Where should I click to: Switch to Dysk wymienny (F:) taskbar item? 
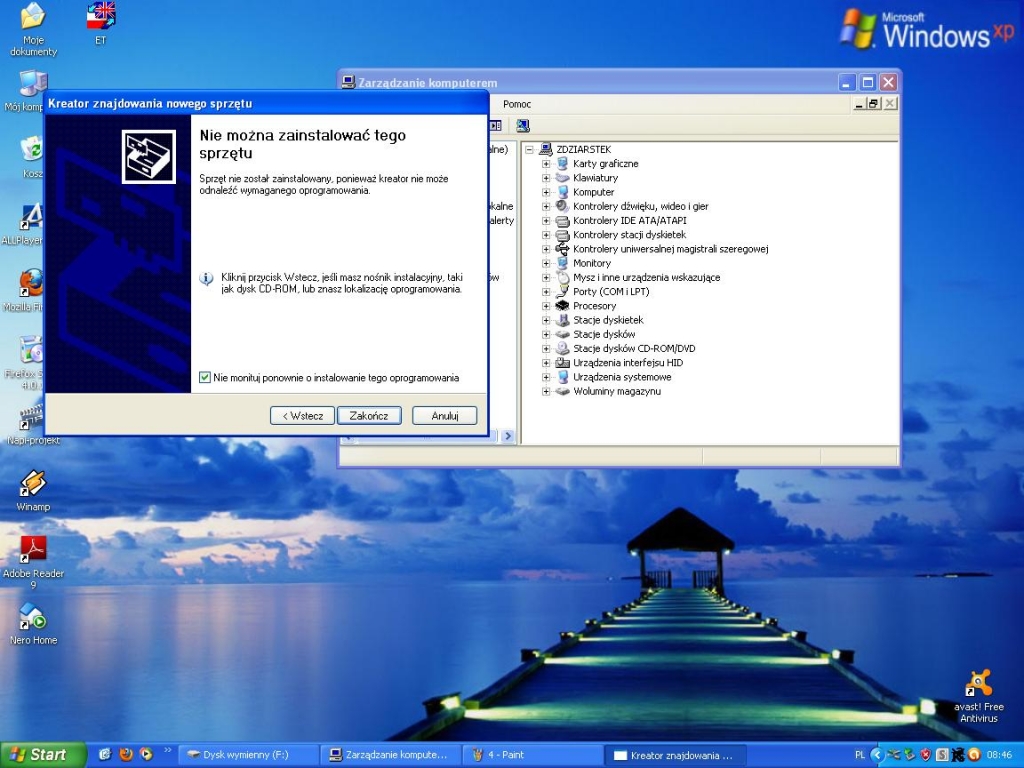click(248, 755)
